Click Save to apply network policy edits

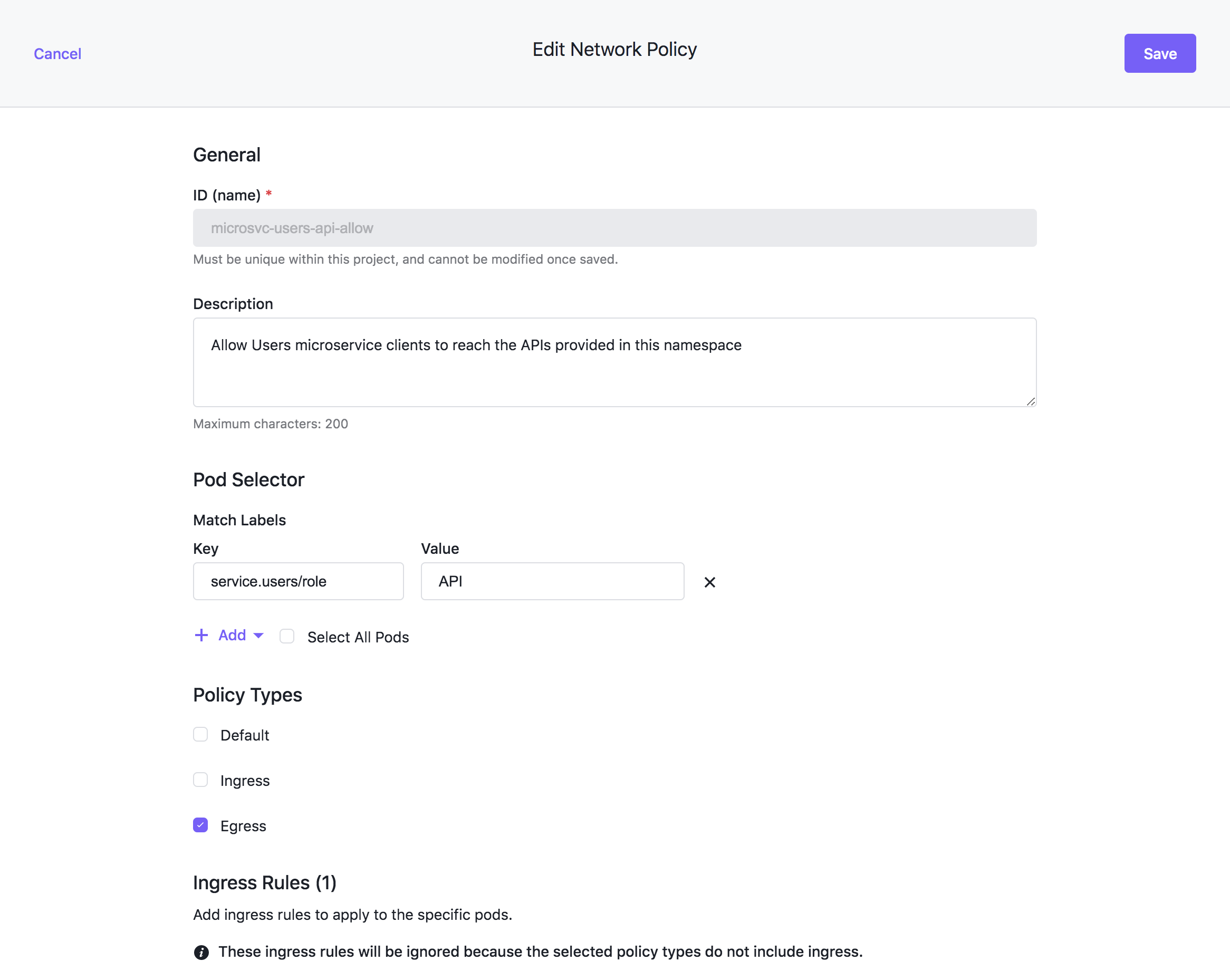click(x=1159, y=53)
